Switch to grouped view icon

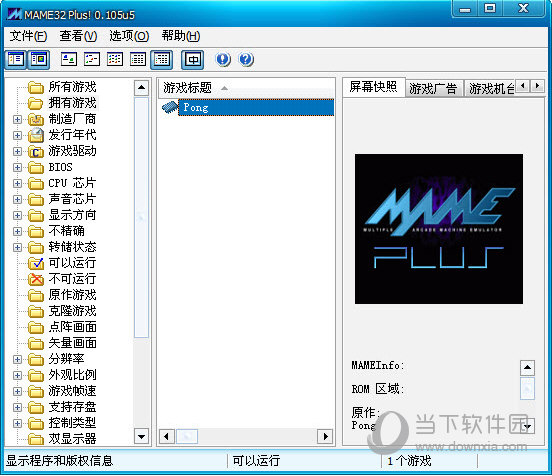[162, 59]
